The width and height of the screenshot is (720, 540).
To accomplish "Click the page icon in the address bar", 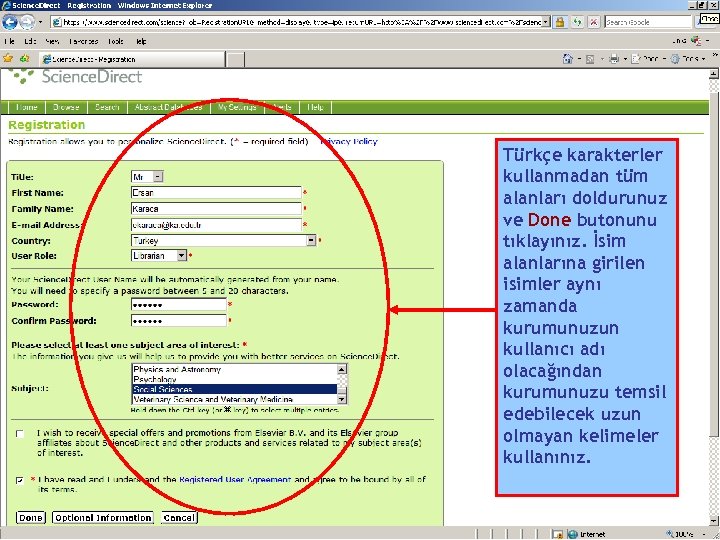I will (x=56, y=22).
